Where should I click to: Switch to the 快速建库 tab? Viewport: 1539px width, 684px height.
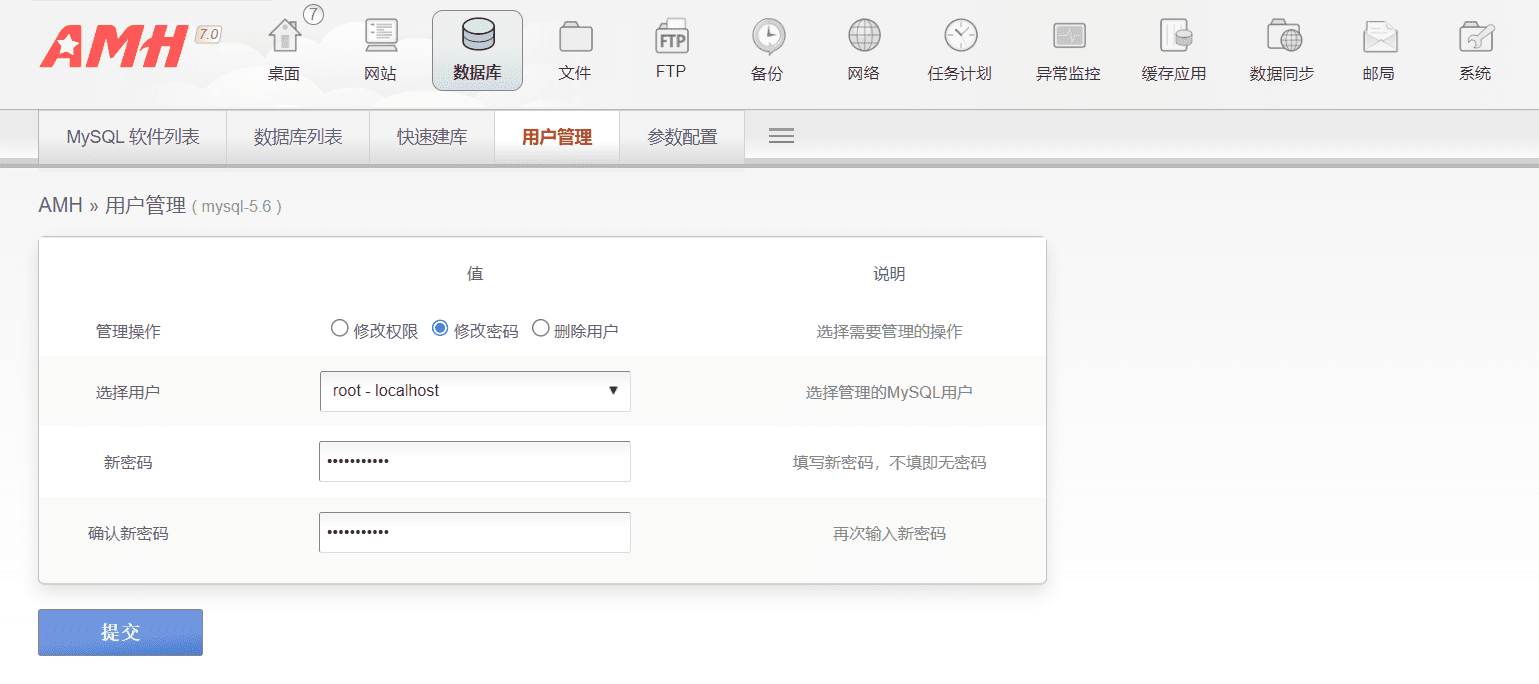coord(432,136)
